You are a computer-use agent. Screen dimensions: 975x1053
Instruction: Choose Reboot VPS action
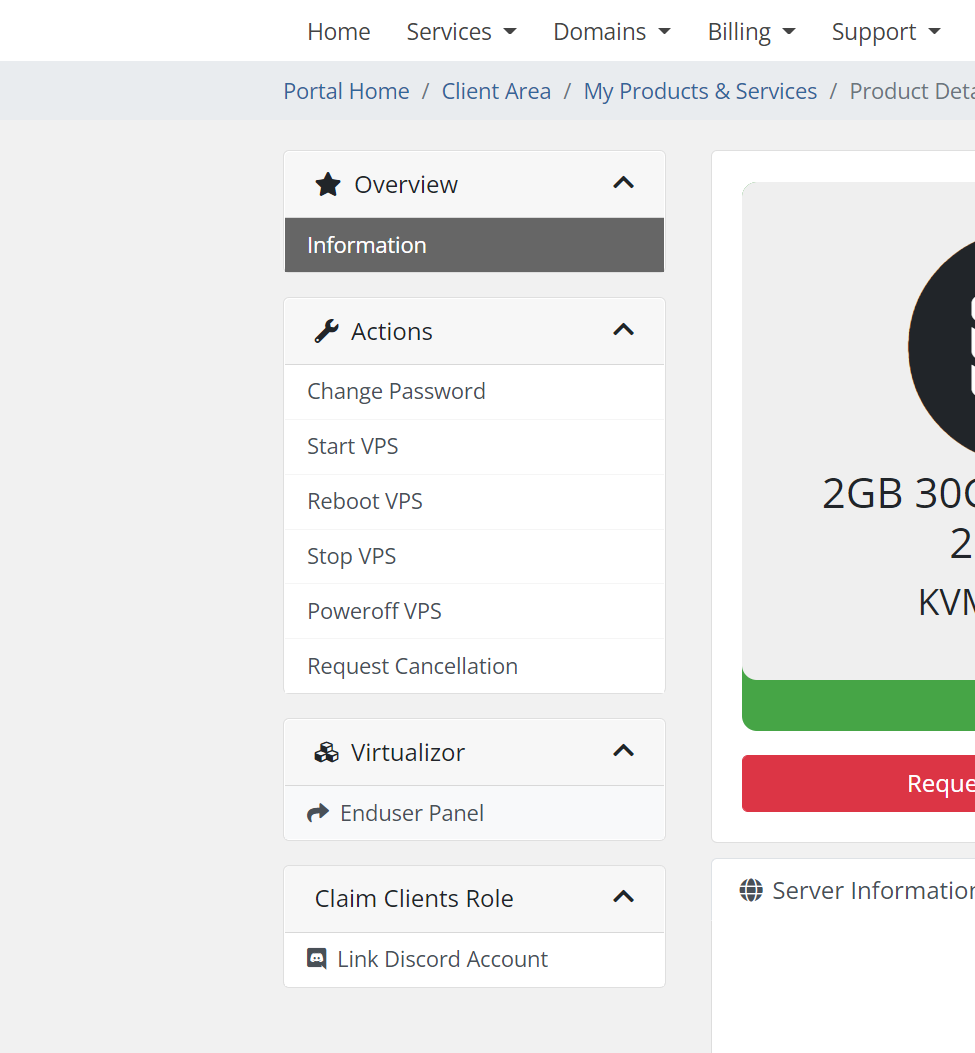click(x=474, y=502)
